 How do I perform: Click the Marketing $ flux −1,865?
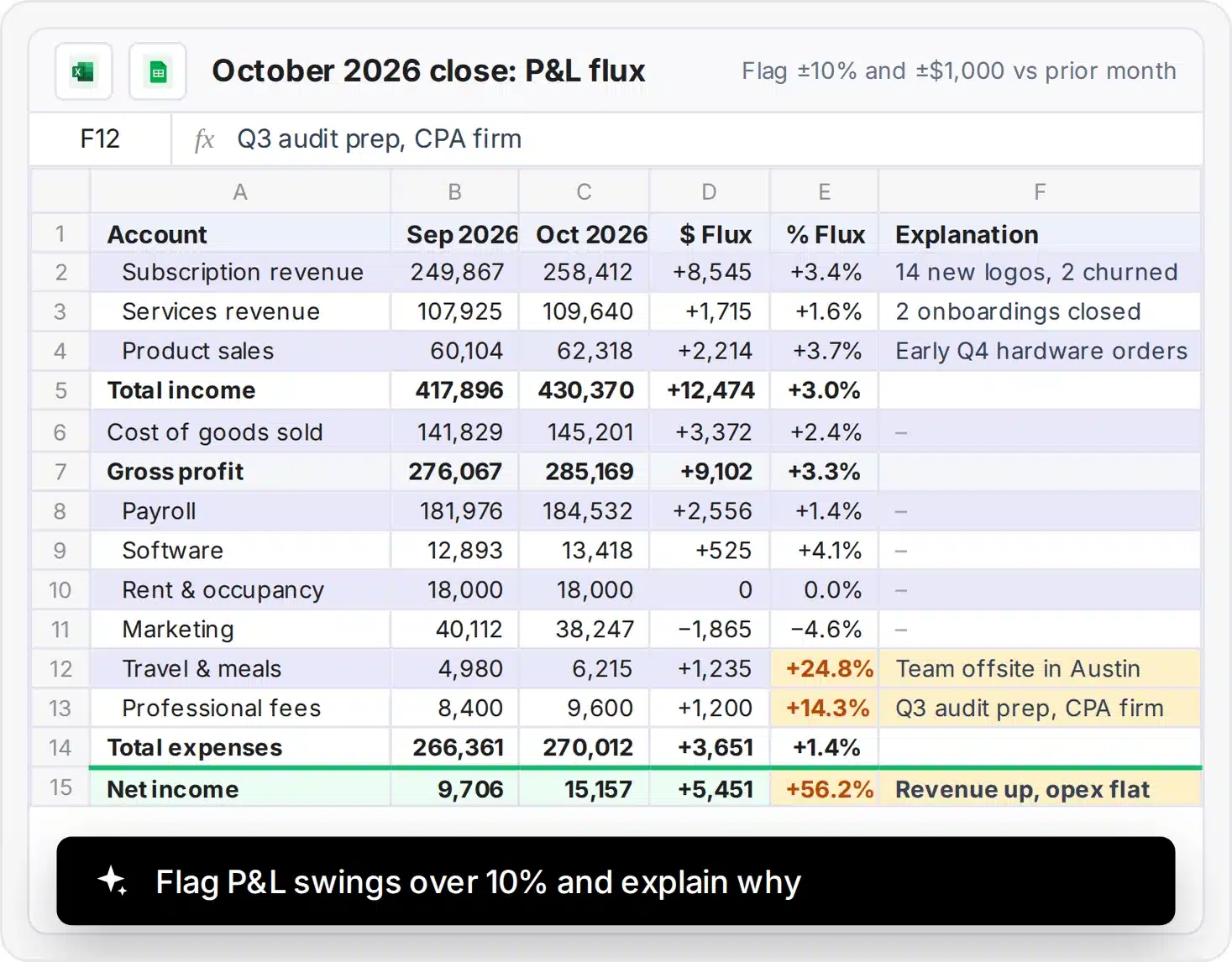710,630
